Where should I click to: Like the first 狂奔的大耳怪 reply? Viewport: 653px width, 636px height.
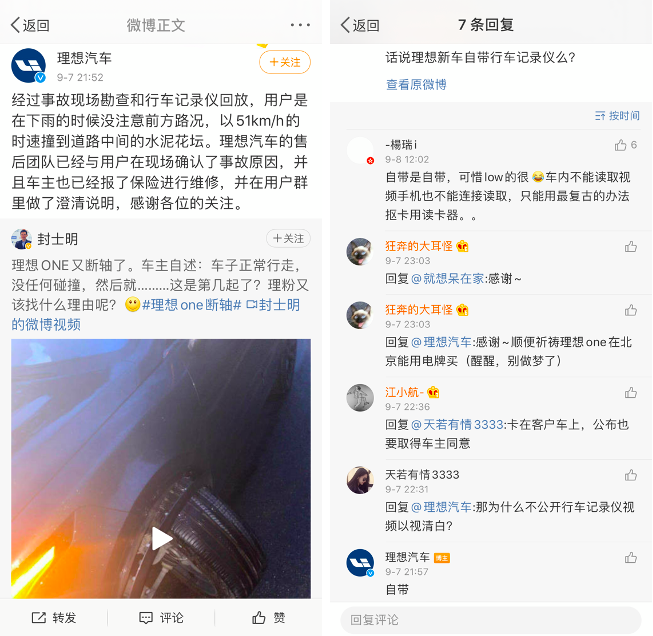[631, 247]
